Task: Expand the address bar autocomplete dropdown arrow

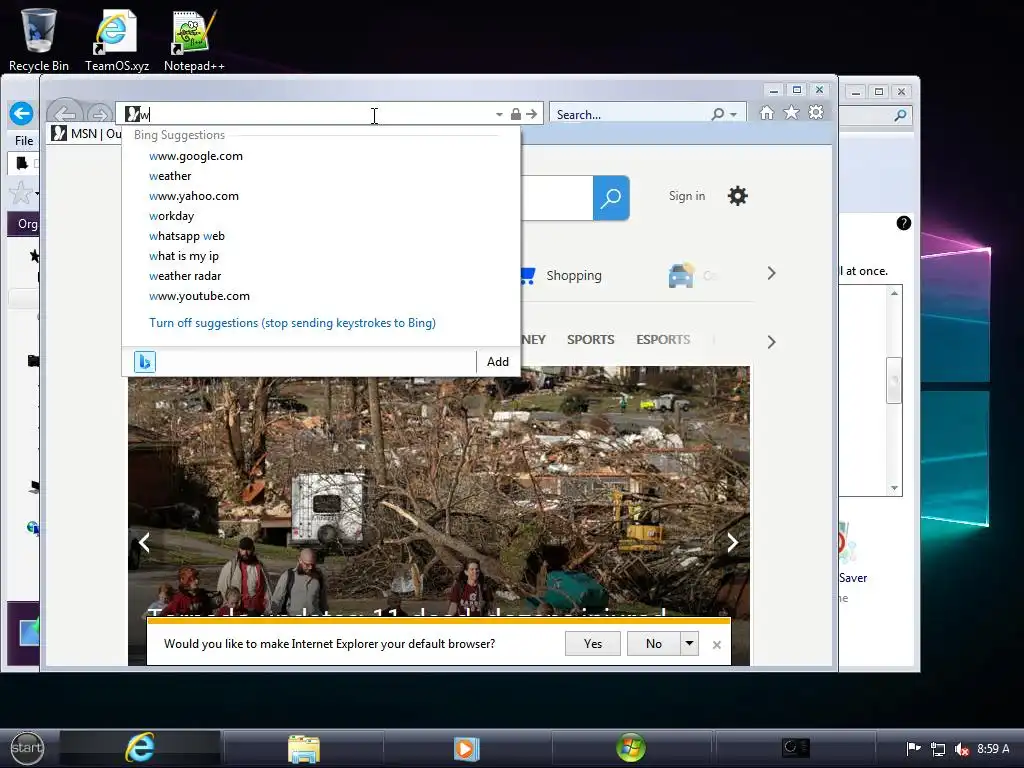Action: (x=499, y=115)
